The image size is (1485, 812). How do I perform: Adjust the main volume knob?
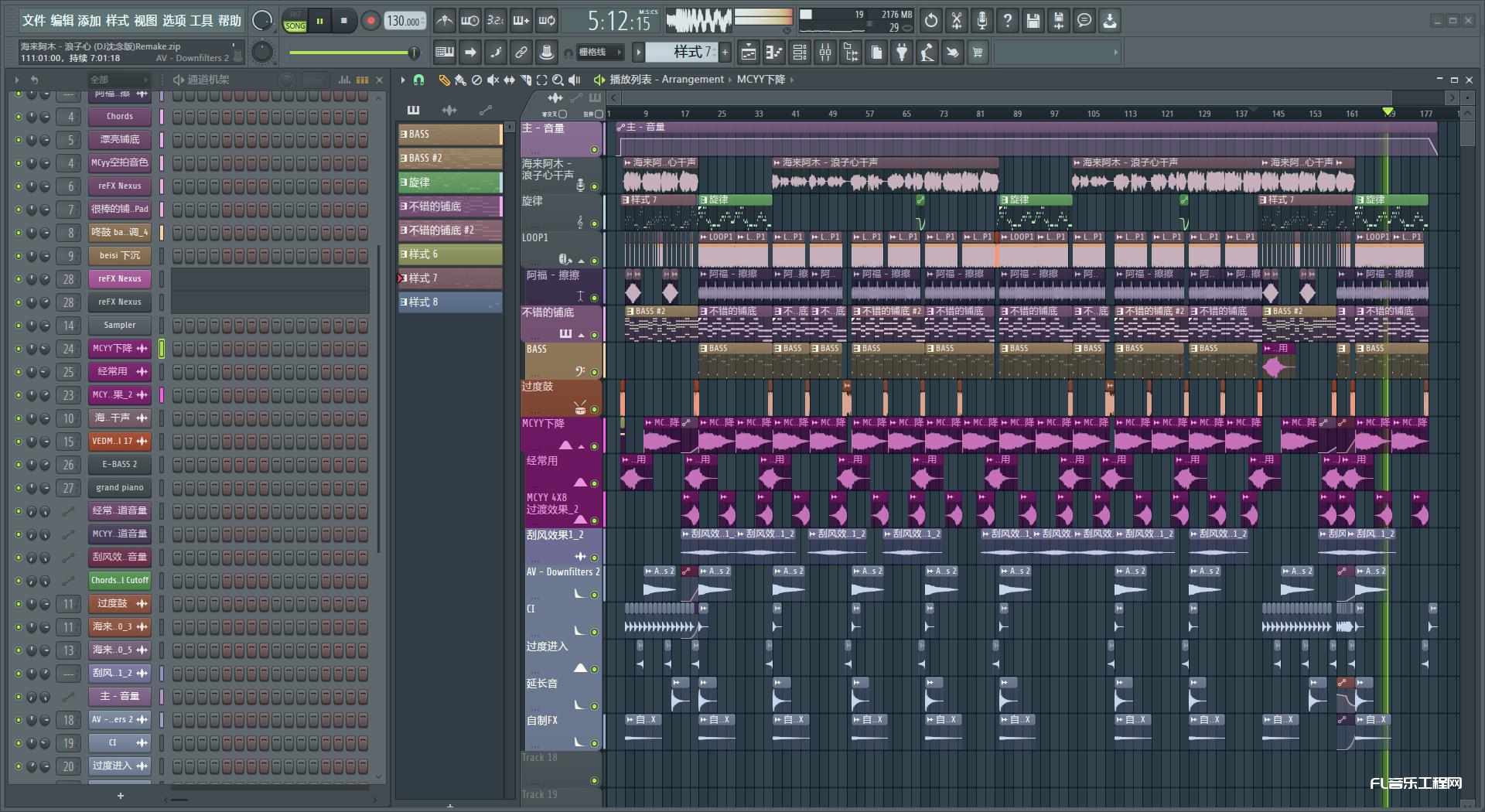point(262,21)
